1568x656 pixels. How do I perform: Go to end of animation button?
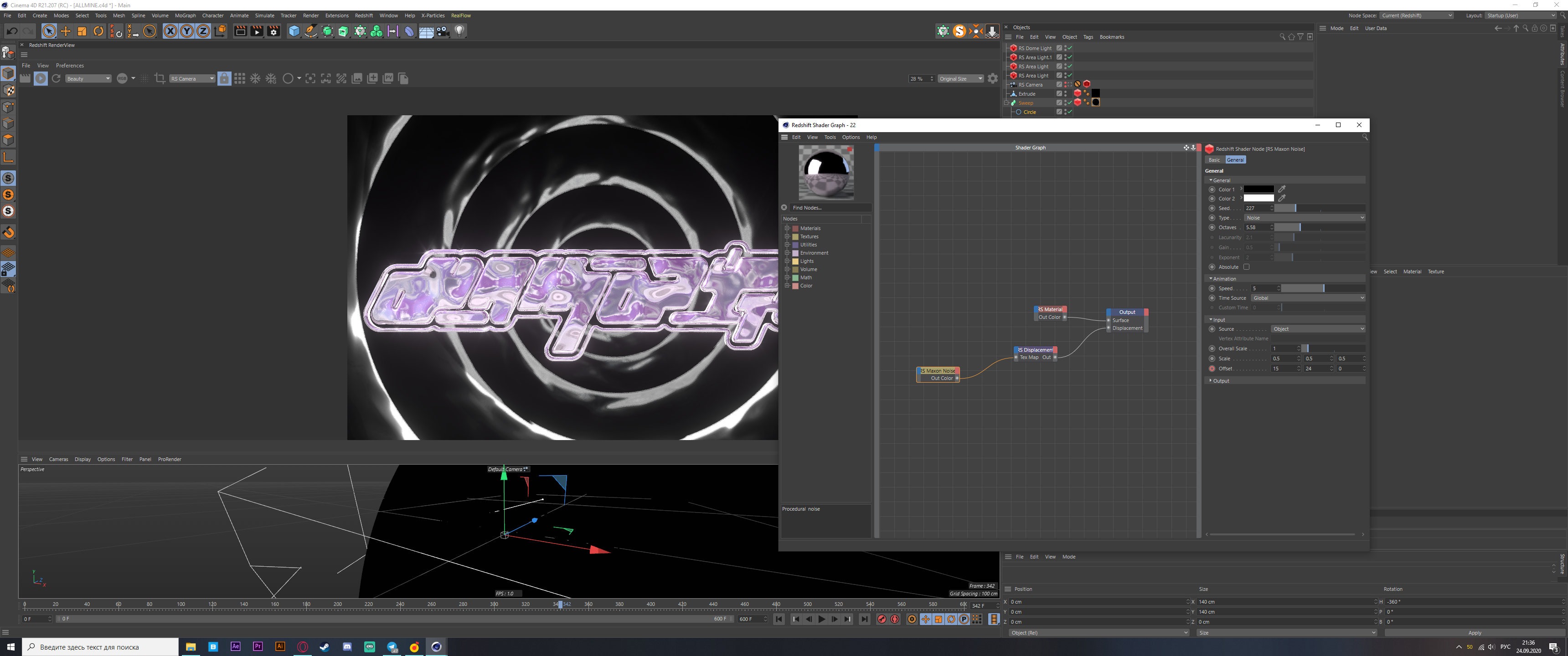[864, 620]
